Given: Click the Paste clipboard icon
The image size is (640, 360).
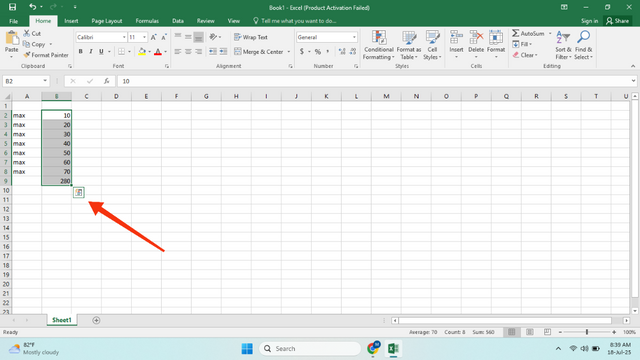Looking at the screenshot, I should [x=11, y=38].
